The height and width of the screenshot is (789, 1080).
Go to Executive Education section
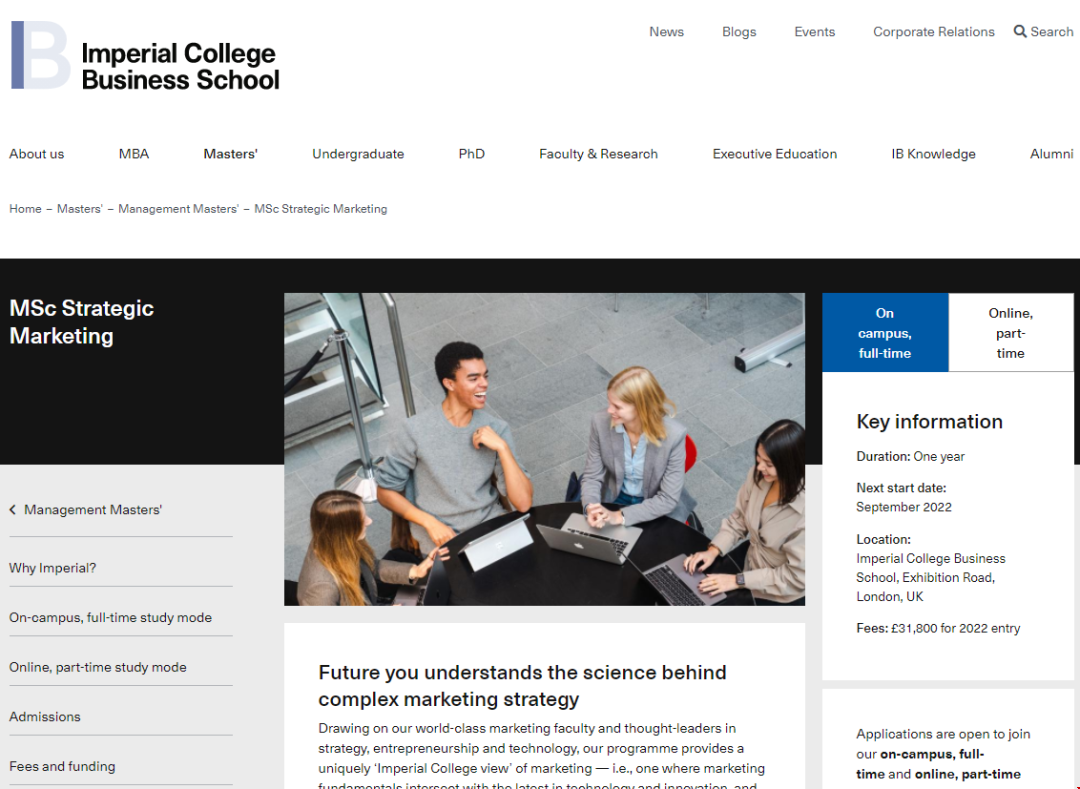774,154
